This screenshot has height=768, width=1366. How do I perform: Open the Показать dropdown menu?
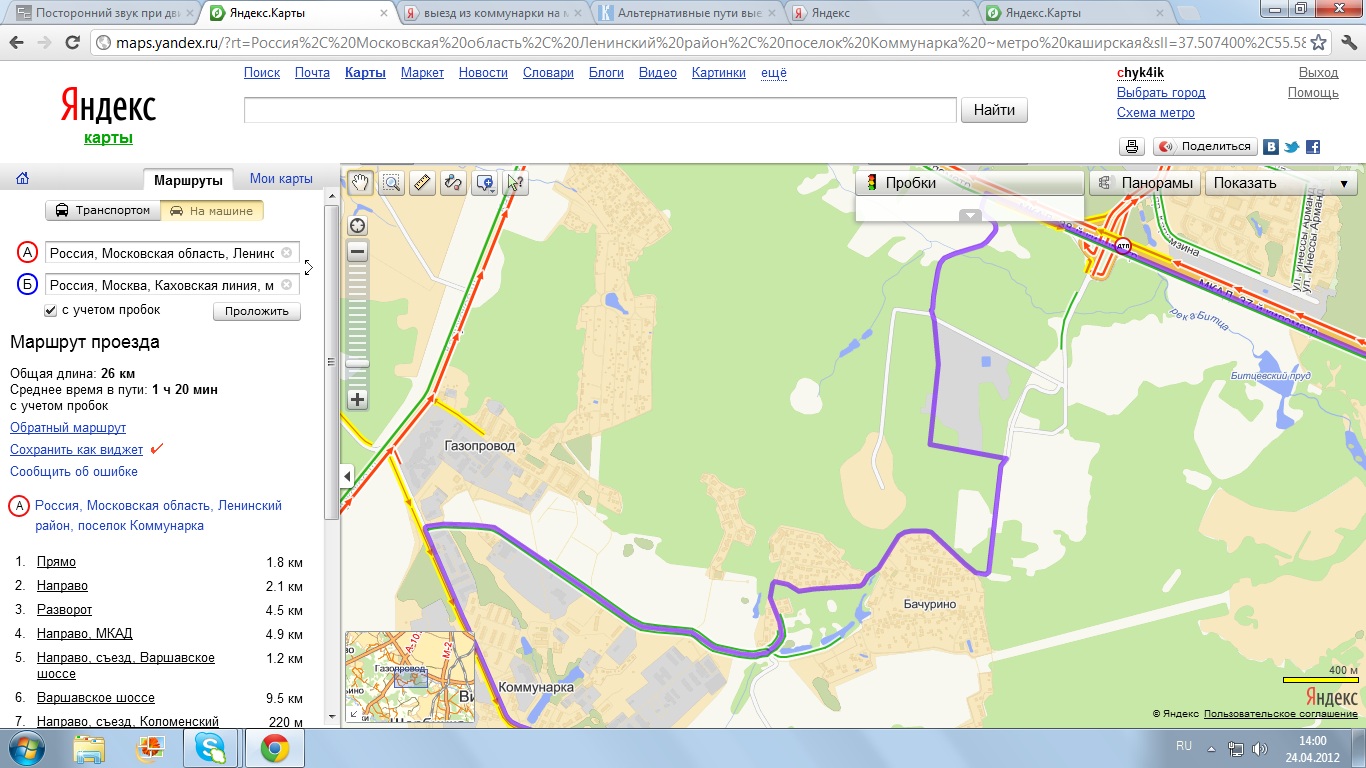[1282, 183]
